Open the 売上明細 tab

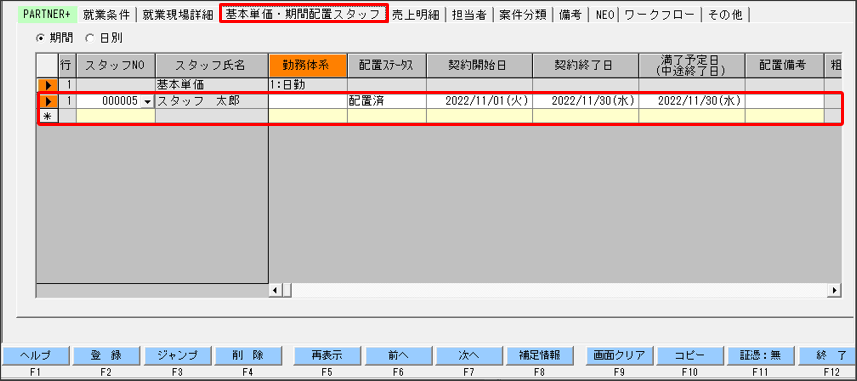tap(415, 15)
